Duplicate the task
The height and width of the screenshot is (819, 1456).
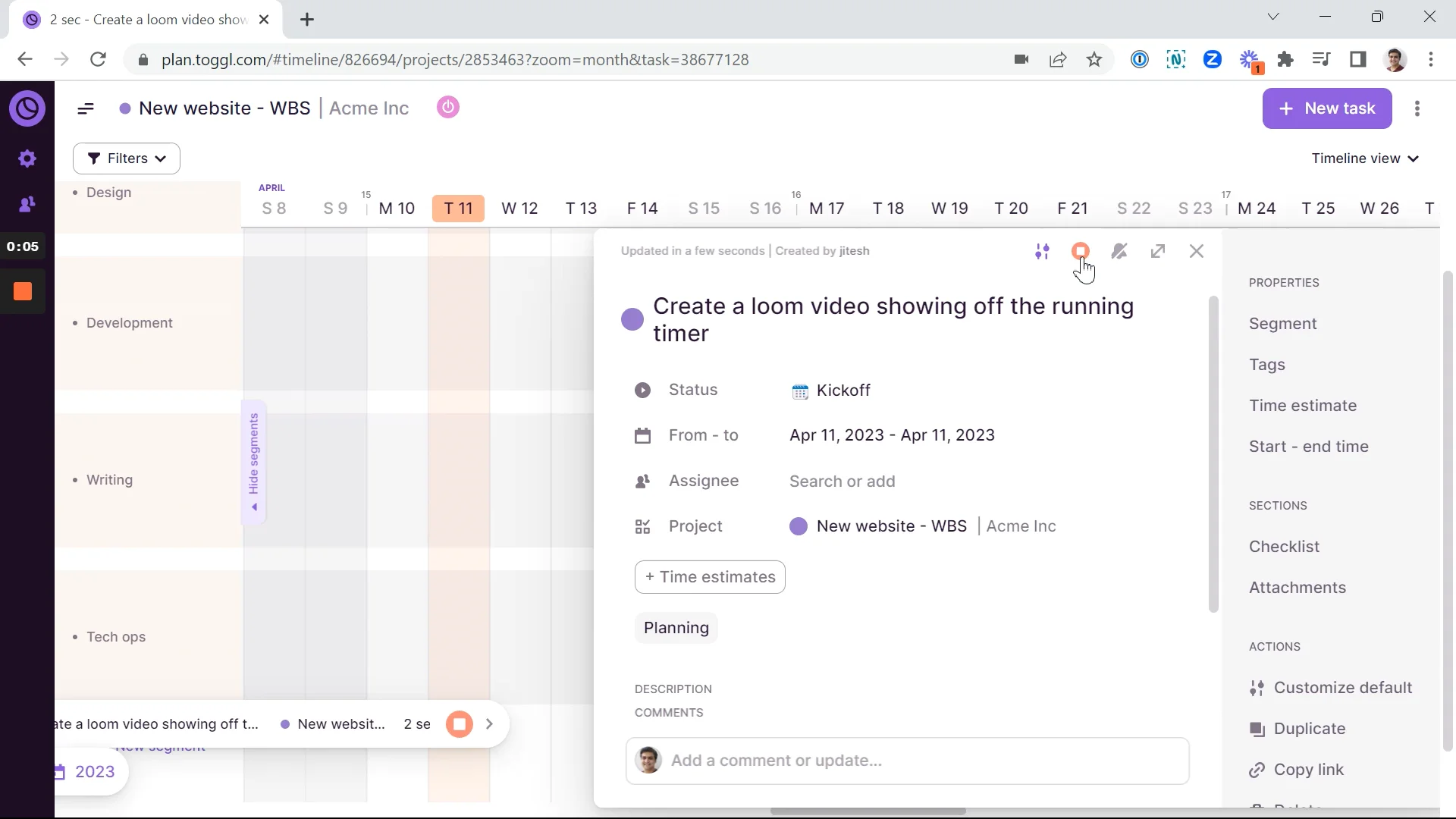tap(1298, 729)
